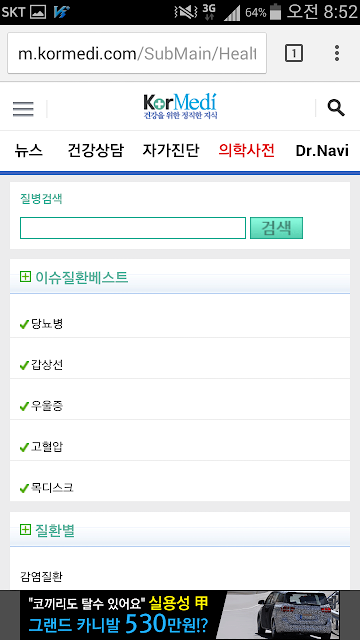Tap the 그랜드 카니발 ad banner
Viewport: 360px width, 640px height.
coord(180,615)
